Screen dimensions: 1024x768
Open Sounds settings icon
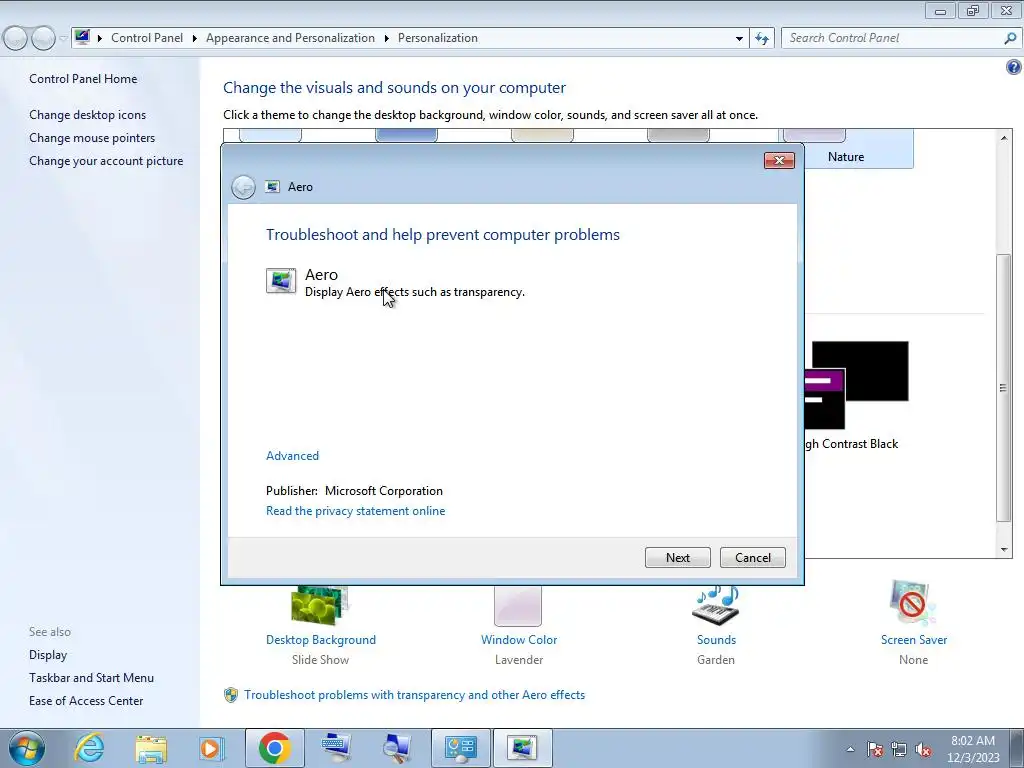(x=716, y=606)
